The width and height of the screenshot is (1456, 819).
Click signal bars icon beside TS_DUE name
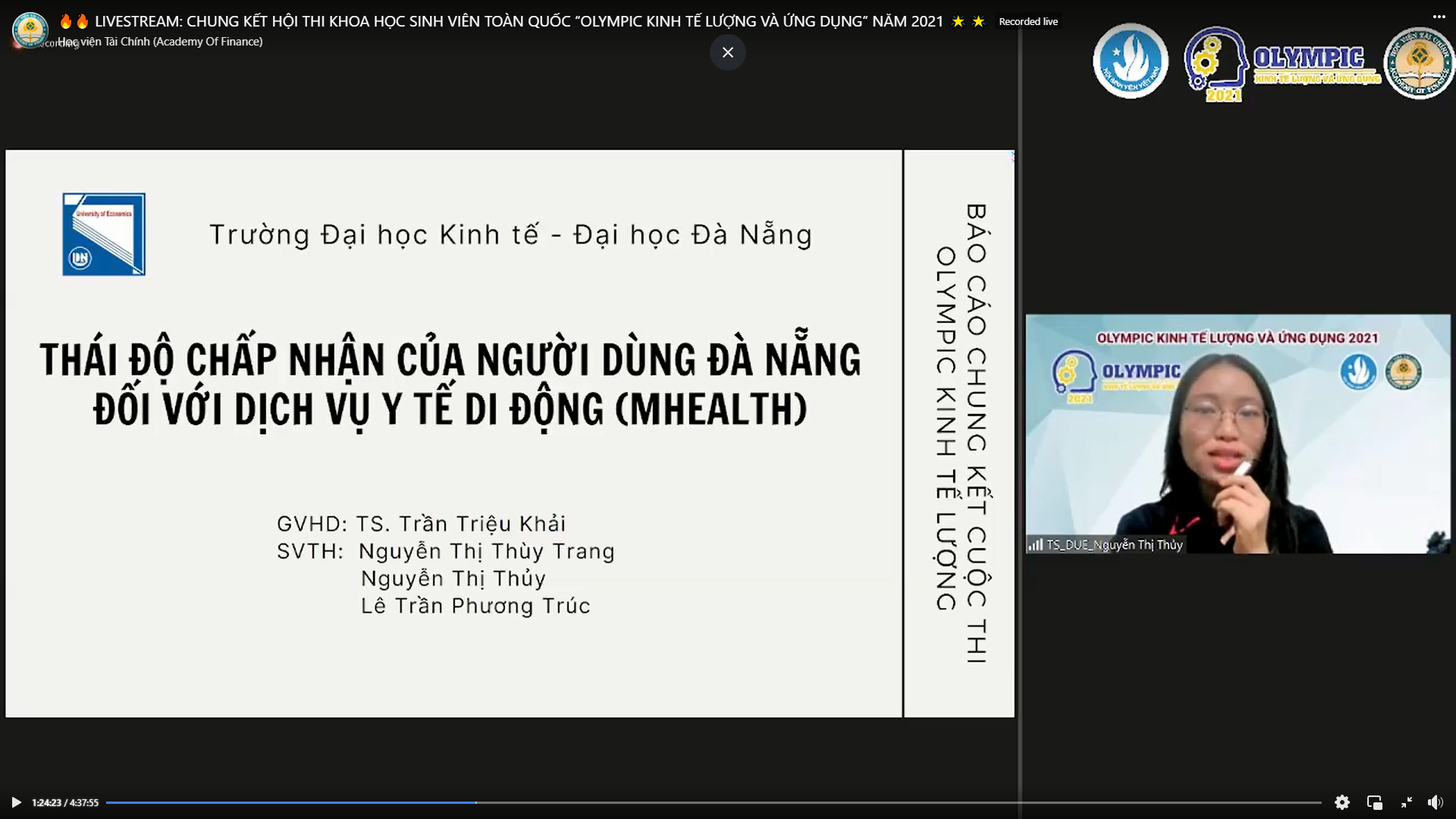tap(1035, 544)
